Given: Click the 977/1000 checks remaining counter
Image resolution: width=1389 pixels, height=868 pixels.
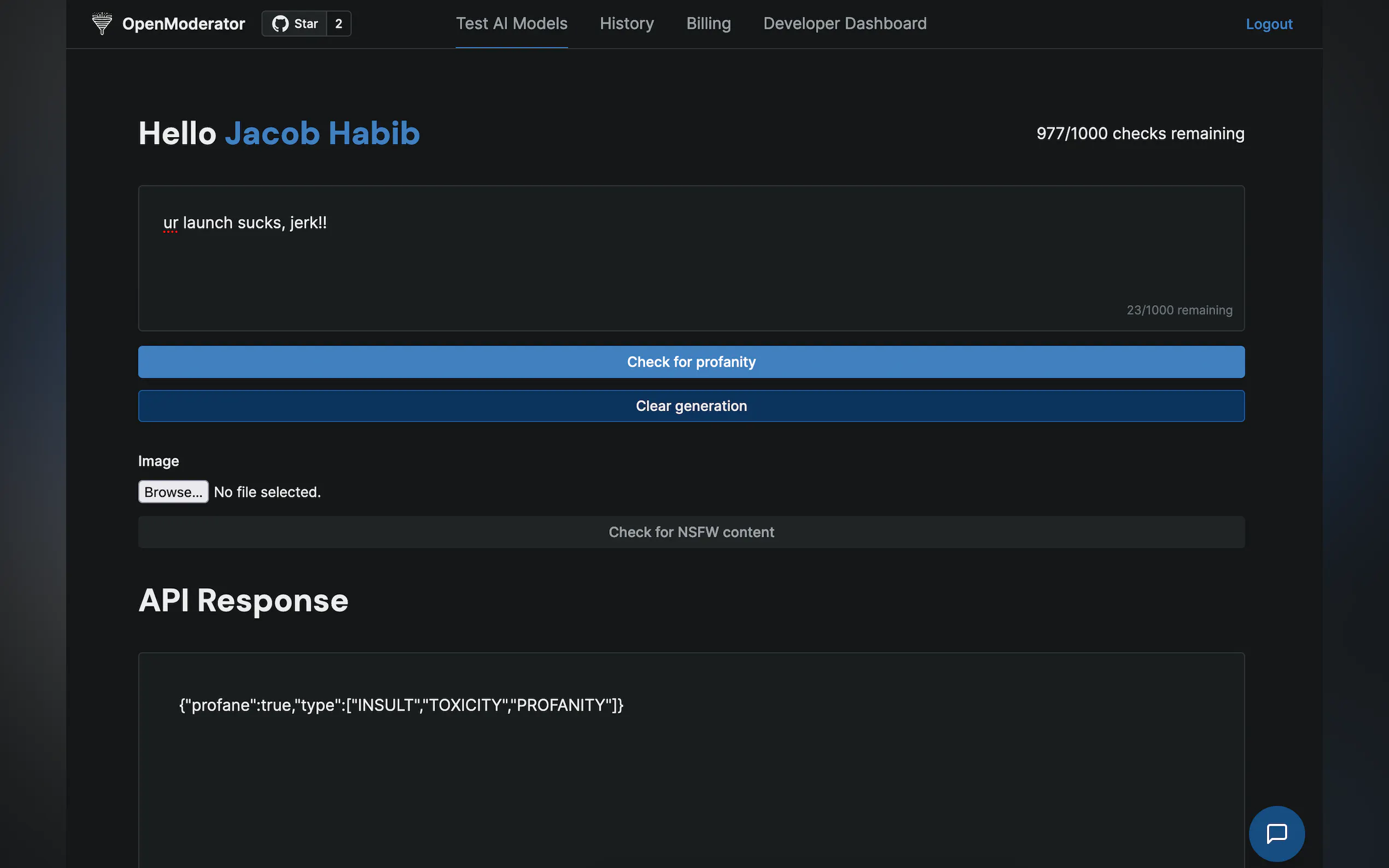Looking at the screenshot, I should pyautogui.click(x=1140, y=133).
